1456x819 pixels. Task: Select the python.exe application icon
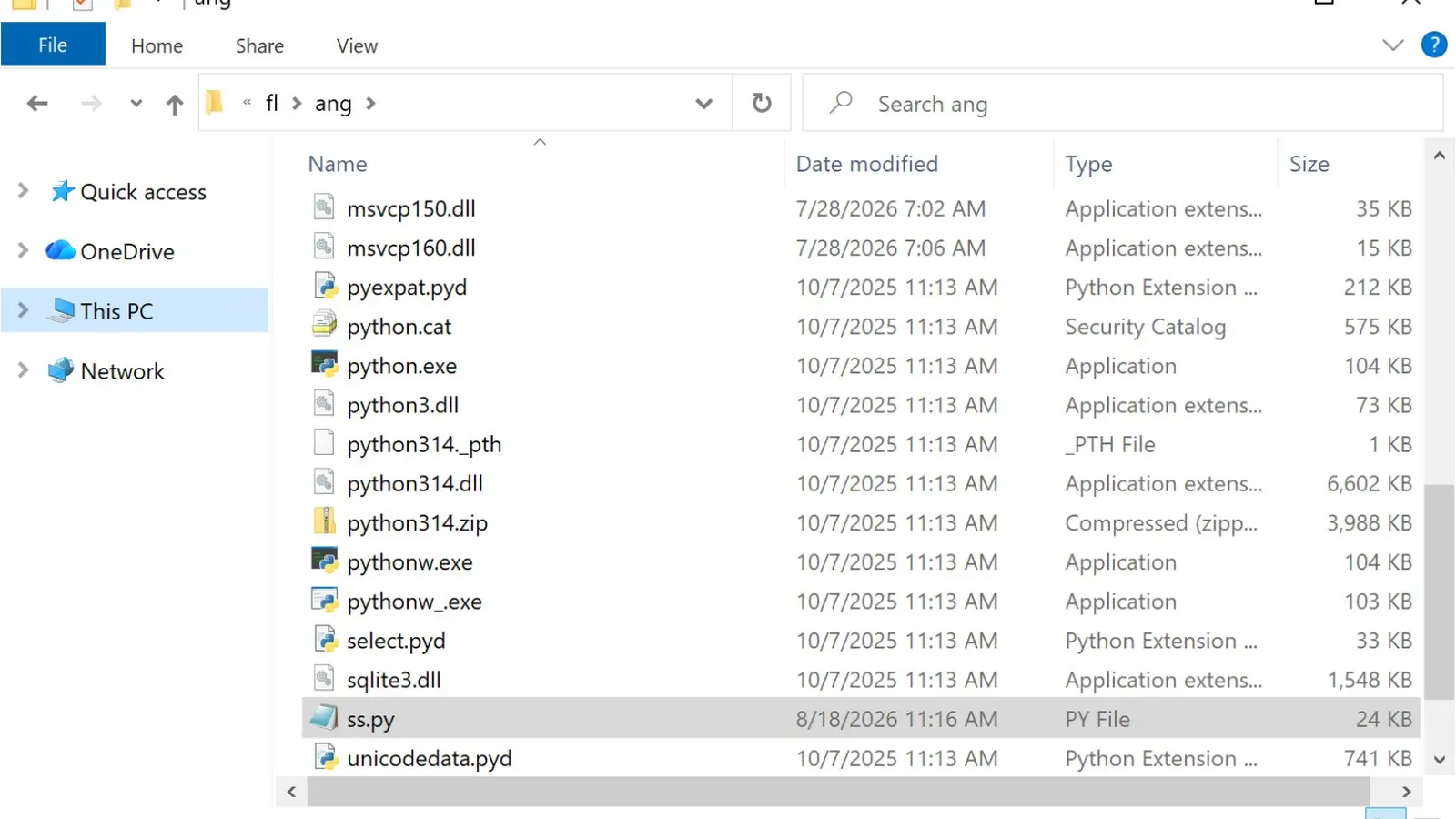click(324, 364)
